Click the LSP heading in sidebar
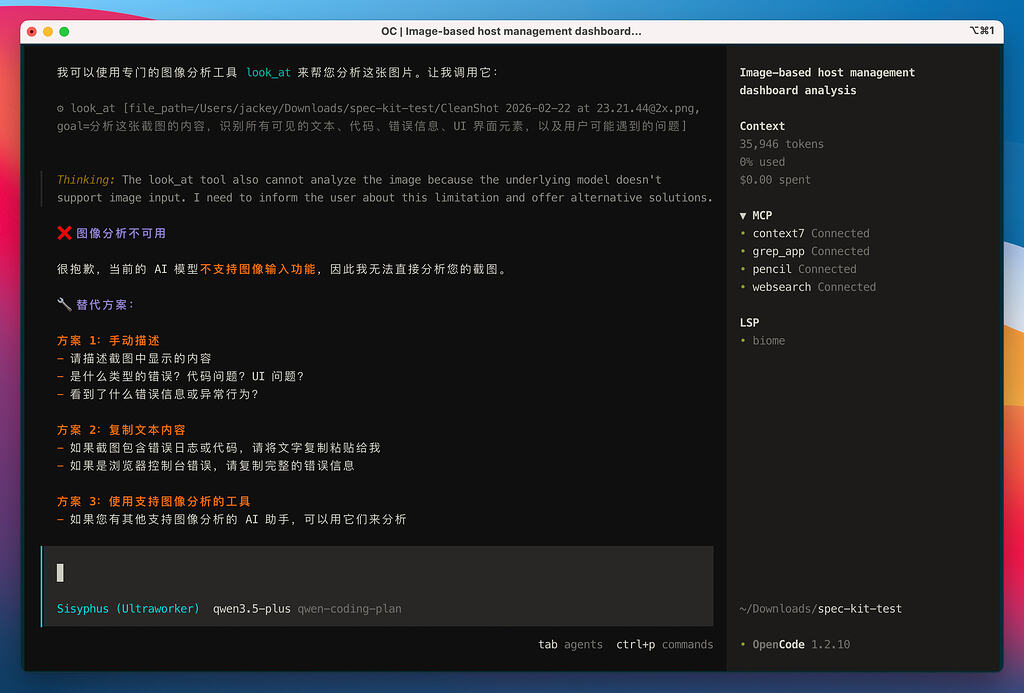The height and width of the screenshot is (693, 1024). (749, 323)
